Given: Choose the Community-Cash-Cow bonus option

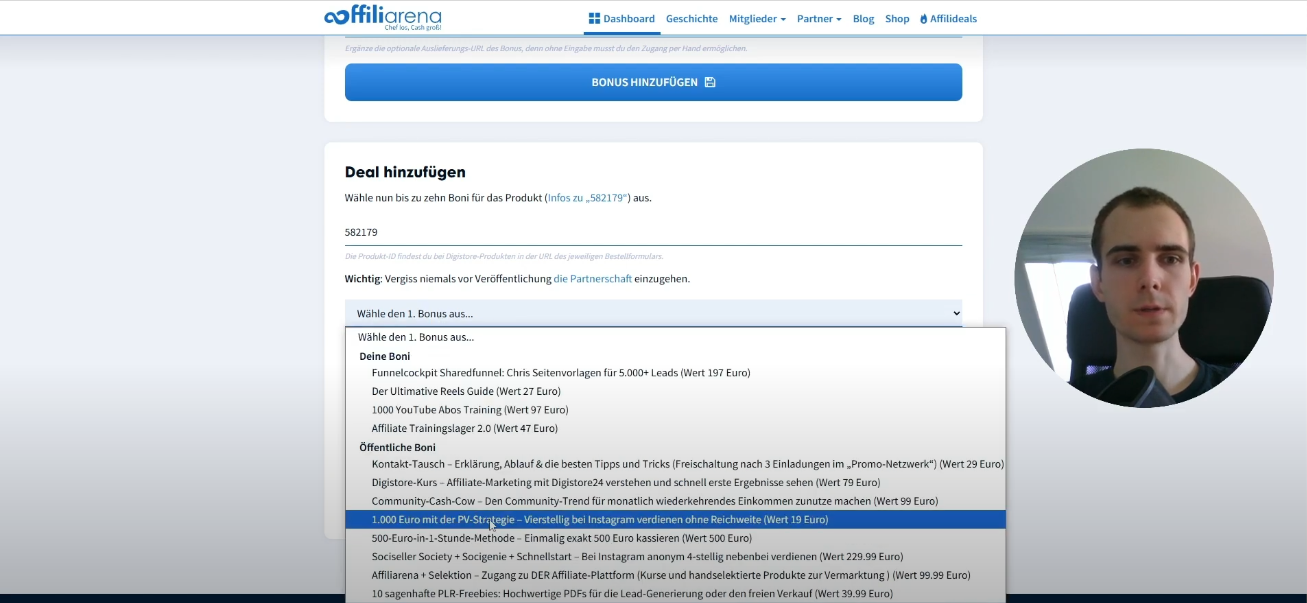Looking at the screenshot, I should (675, 501).
